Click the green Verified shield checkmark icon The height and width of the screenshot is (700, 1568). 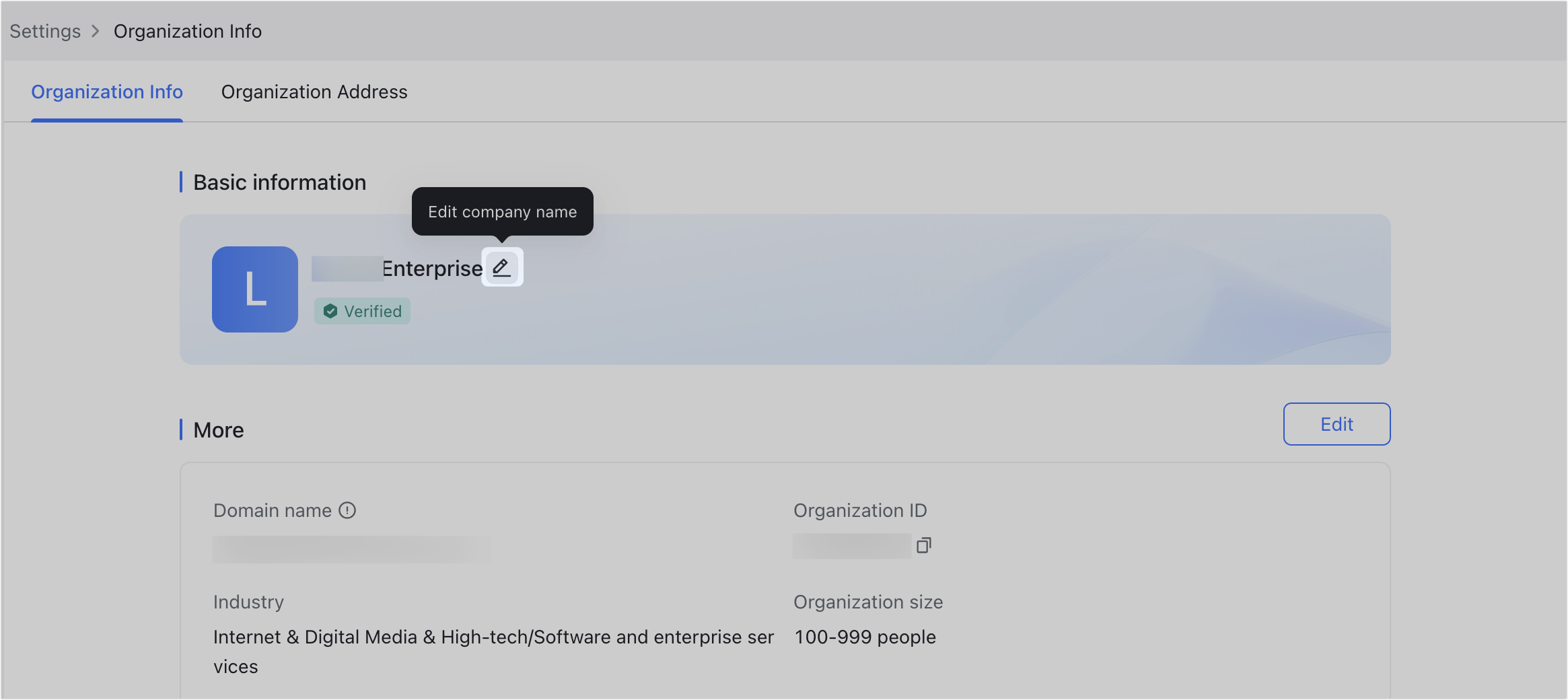330,311
